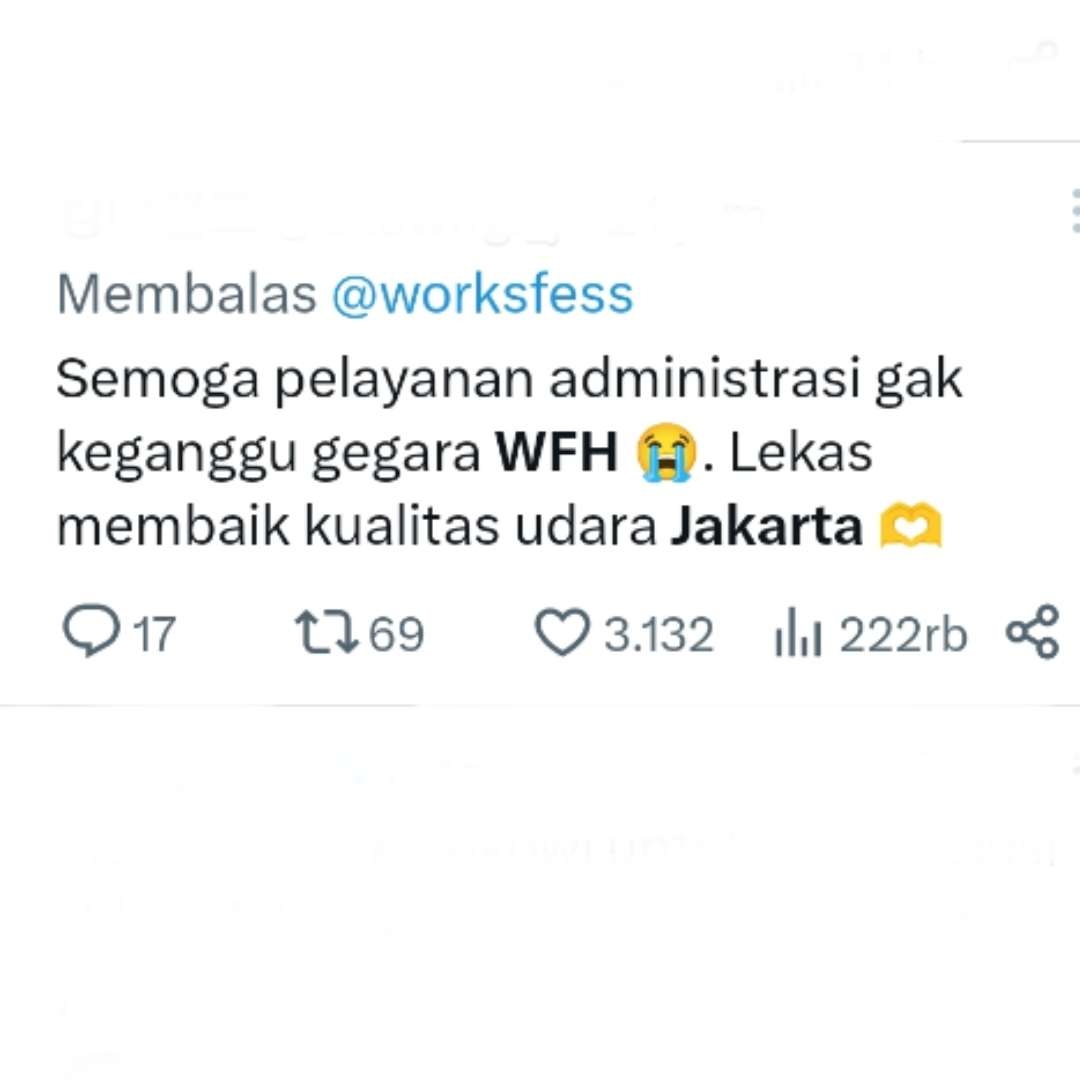Repost the tweet using the retweet arrows

(x=326, y=632)
